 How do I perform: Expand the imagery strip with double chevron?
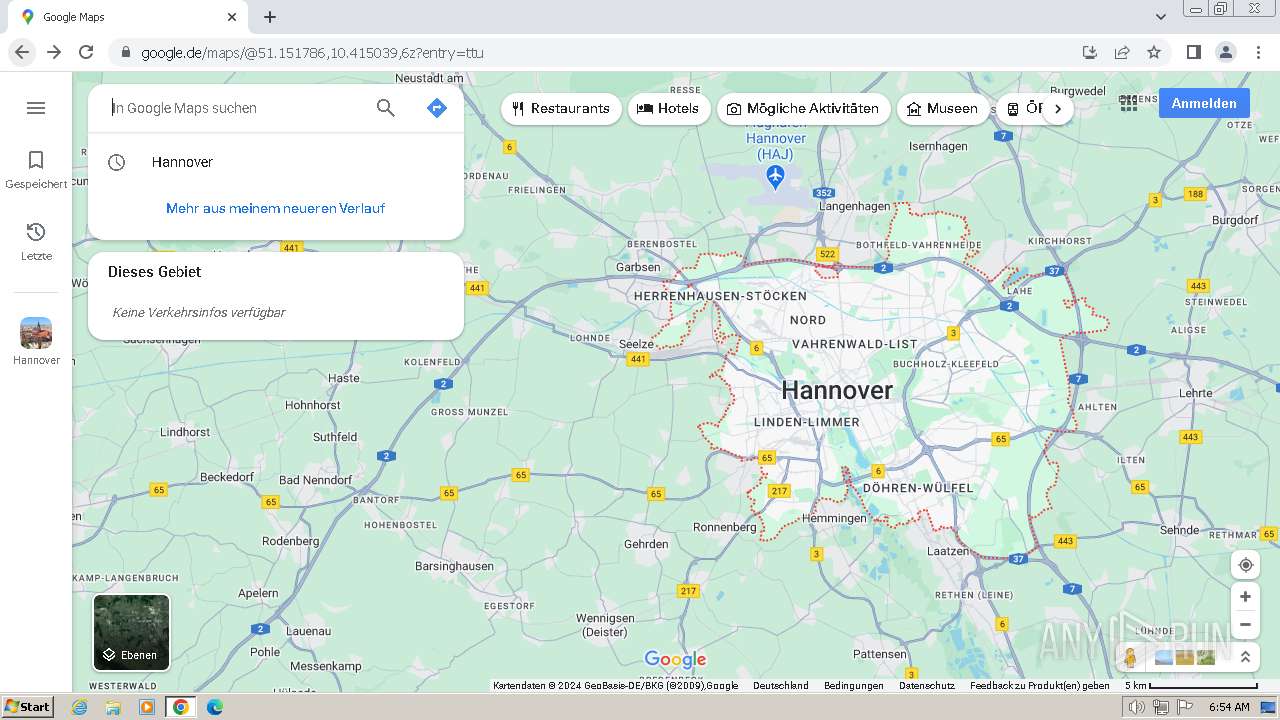[x=1245, y=657]
